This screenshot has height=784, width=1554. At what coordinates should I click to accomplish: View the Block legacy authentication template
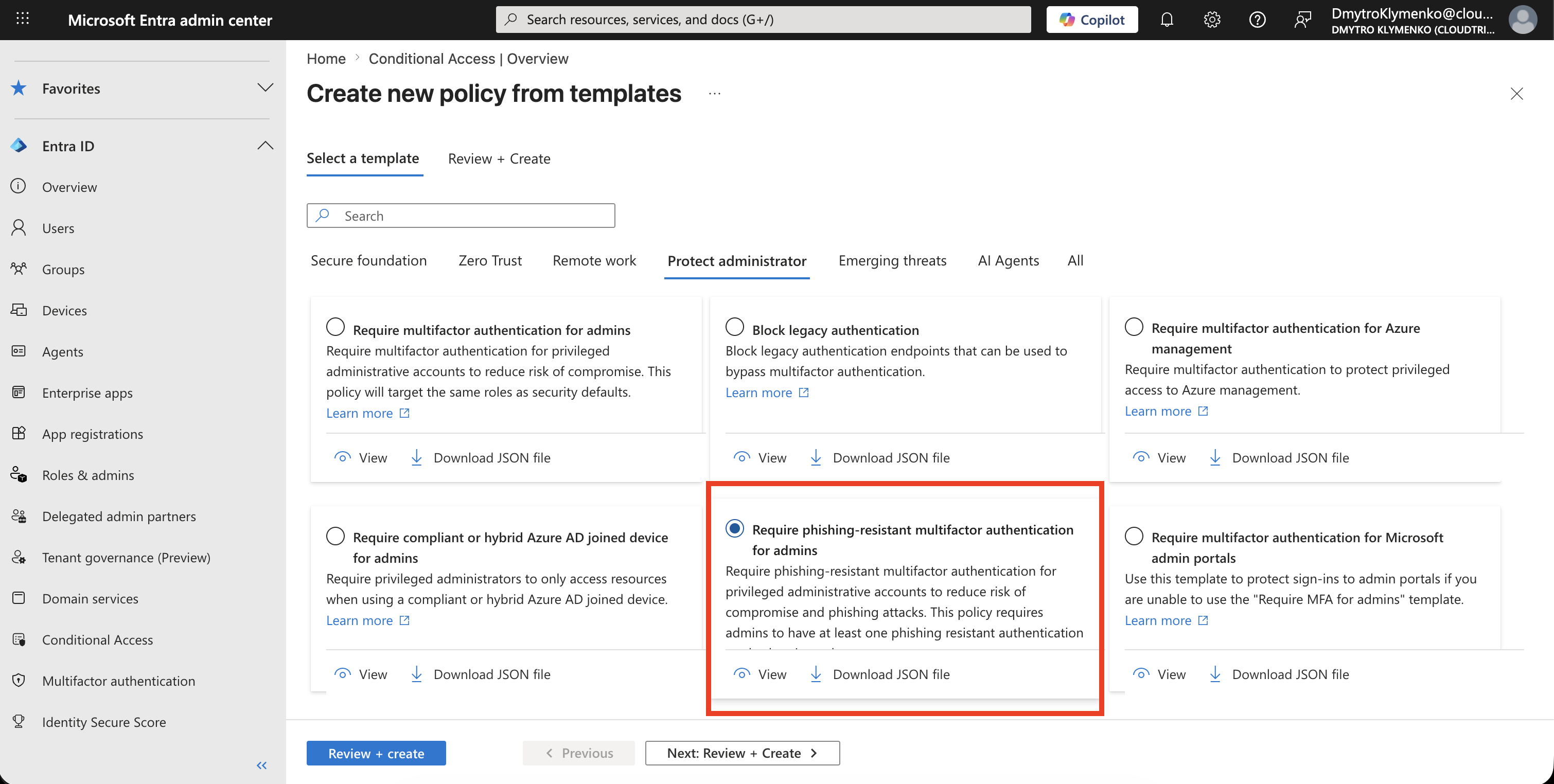pos(760,457)
